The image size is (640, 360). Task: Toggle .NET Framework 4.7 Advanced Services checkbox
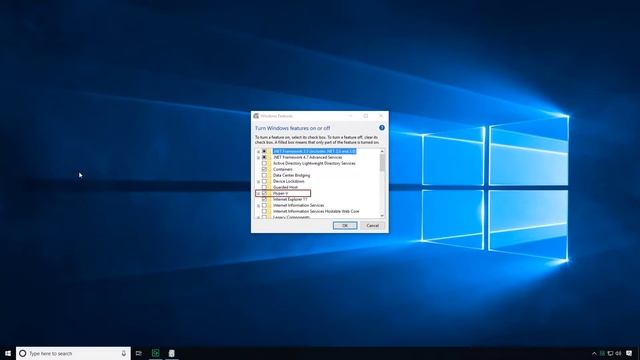pyautogui.click(x=264, y=157)
